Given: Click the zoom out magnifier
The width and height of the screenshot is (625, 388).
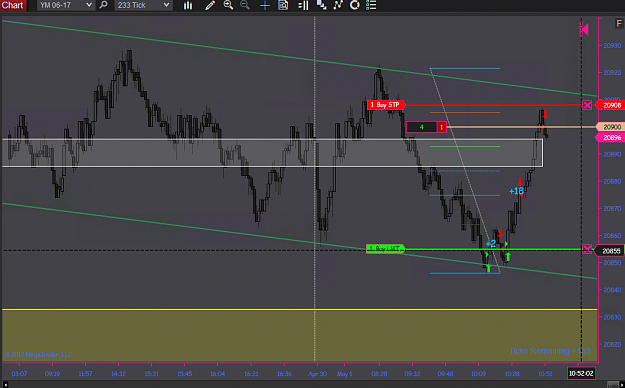Looking at the screenshot, I should [x=245, y=5].
